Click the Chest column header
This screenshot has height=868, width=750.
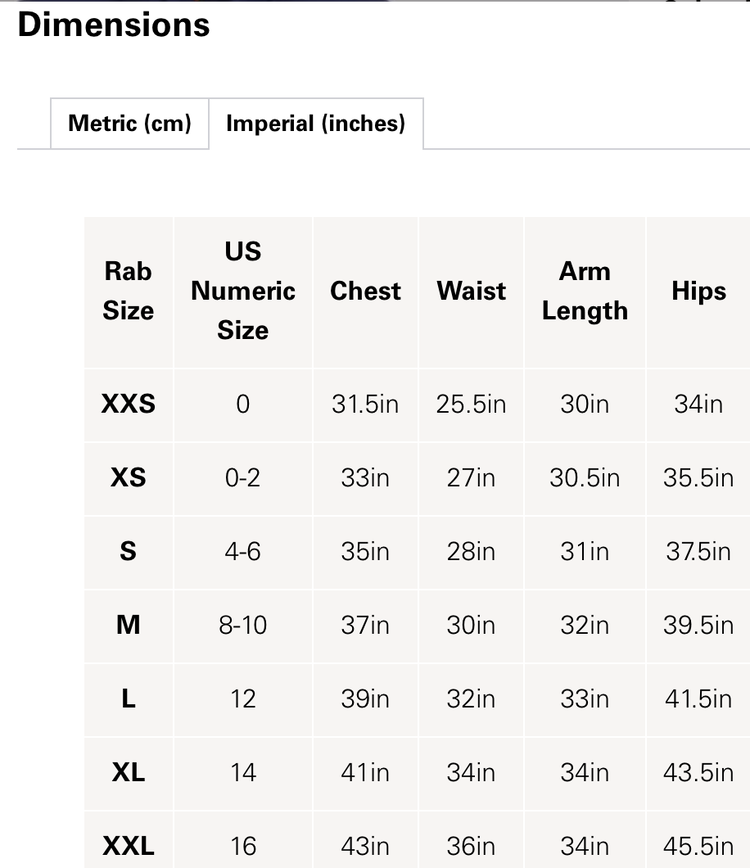tap(365, 291)
